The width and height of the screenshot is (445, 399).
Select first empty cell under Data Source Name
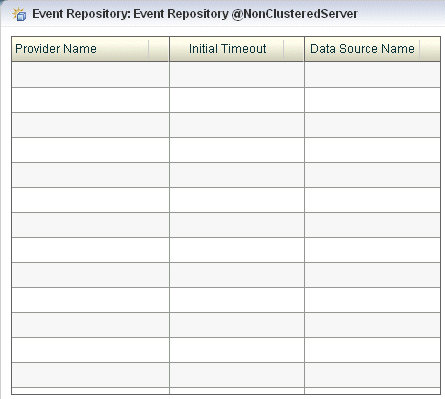coord(373,75)
